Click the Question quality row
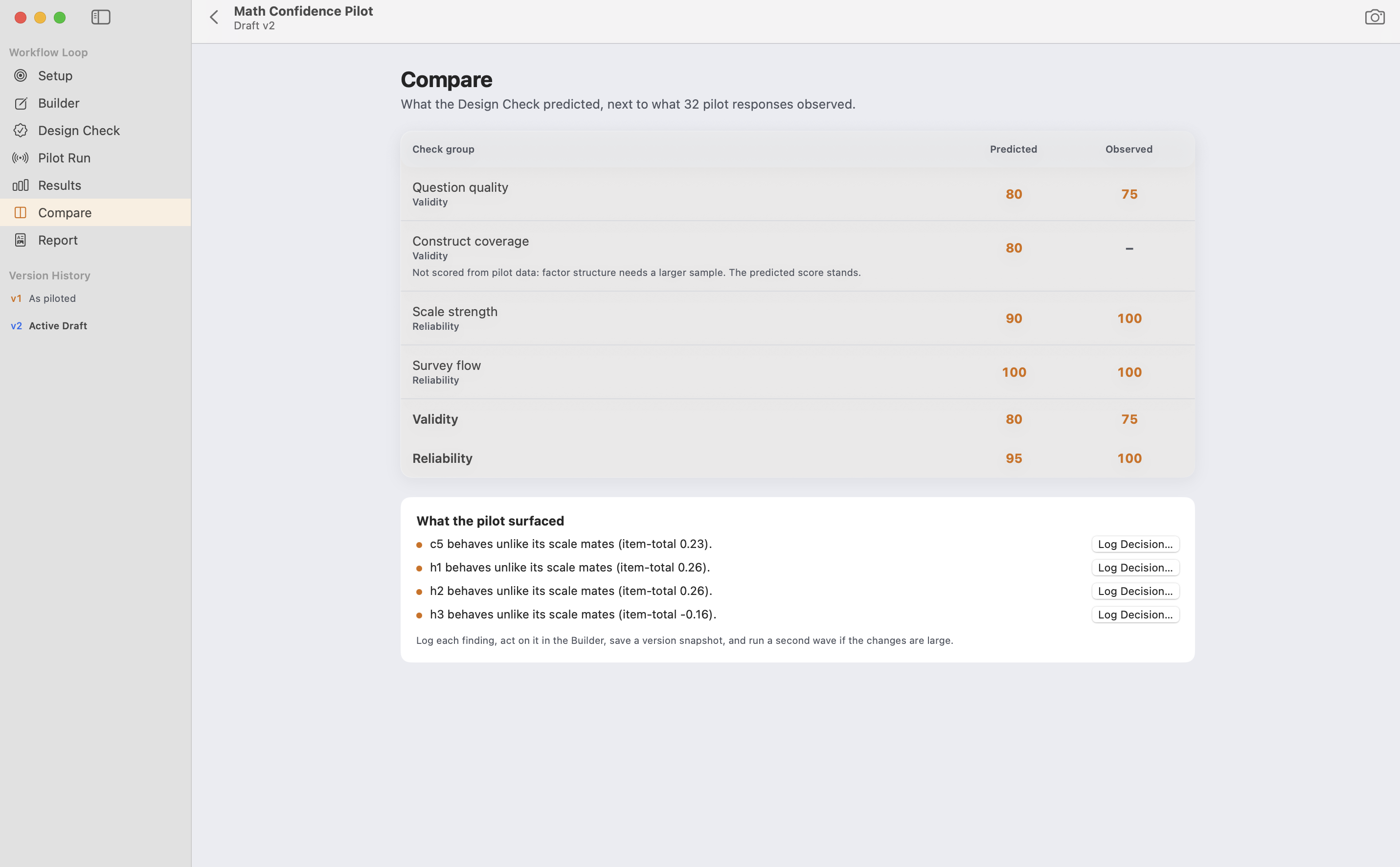The image size is (1400, 867). click(x=797, y=194)
